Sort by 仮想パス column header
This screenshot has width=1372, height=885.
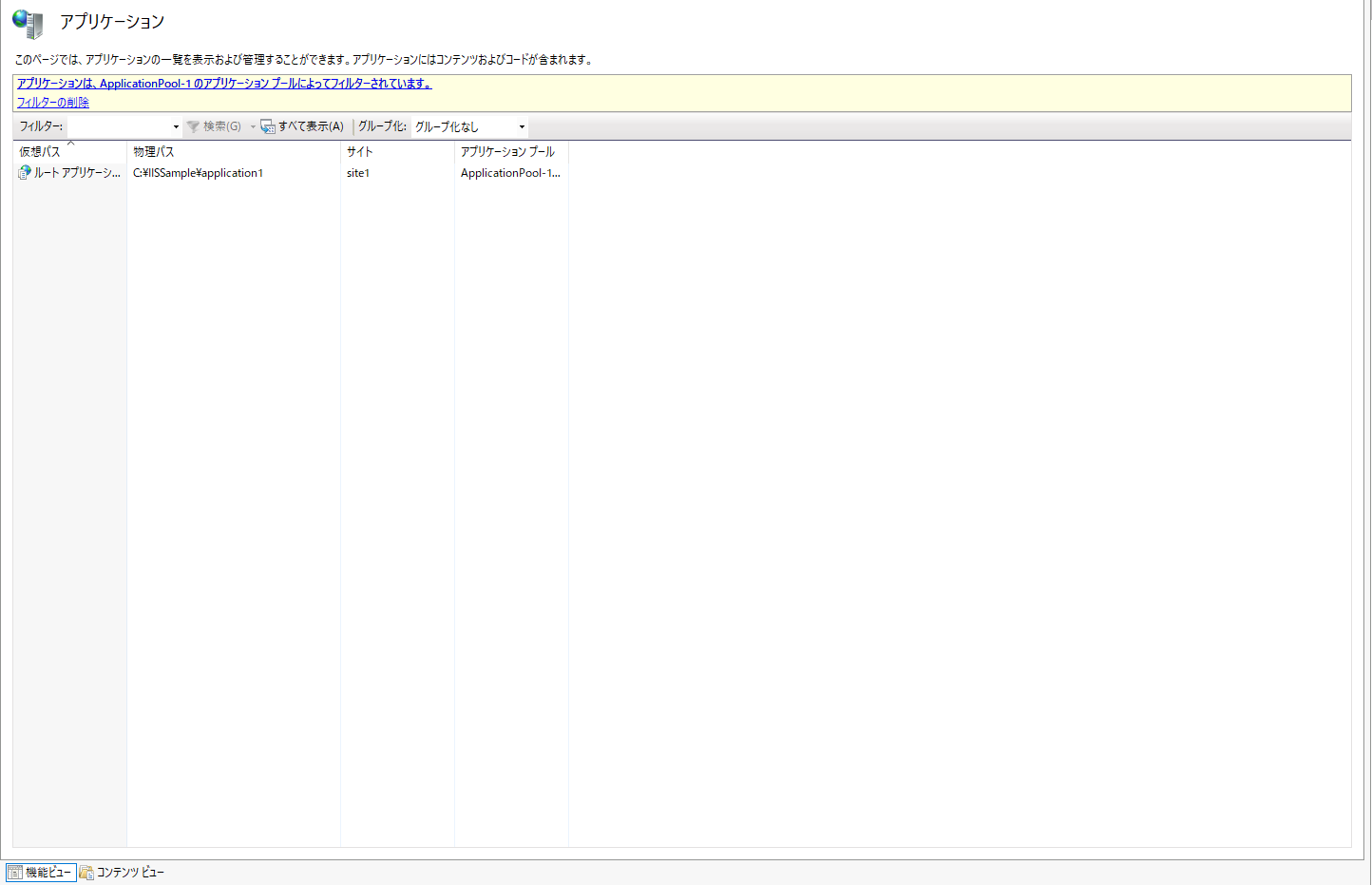point(69,151)
